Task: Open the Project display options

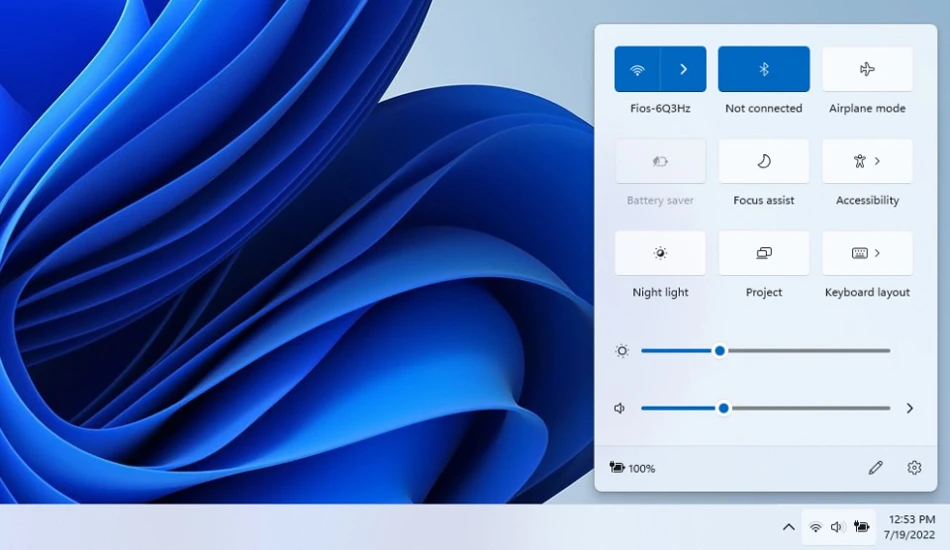Action: [763, 253]
